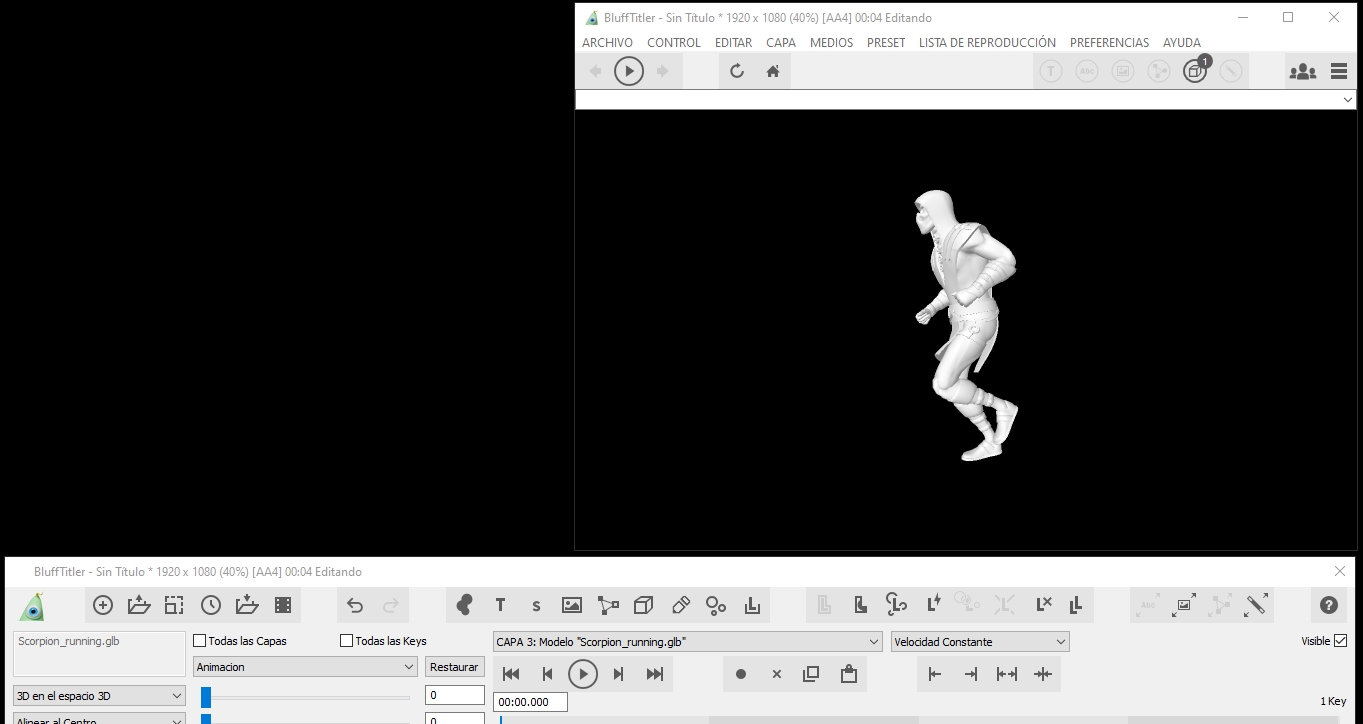Step to the previous key
1363x724 pixels.
pyautogui.click(x=547, y=674)
